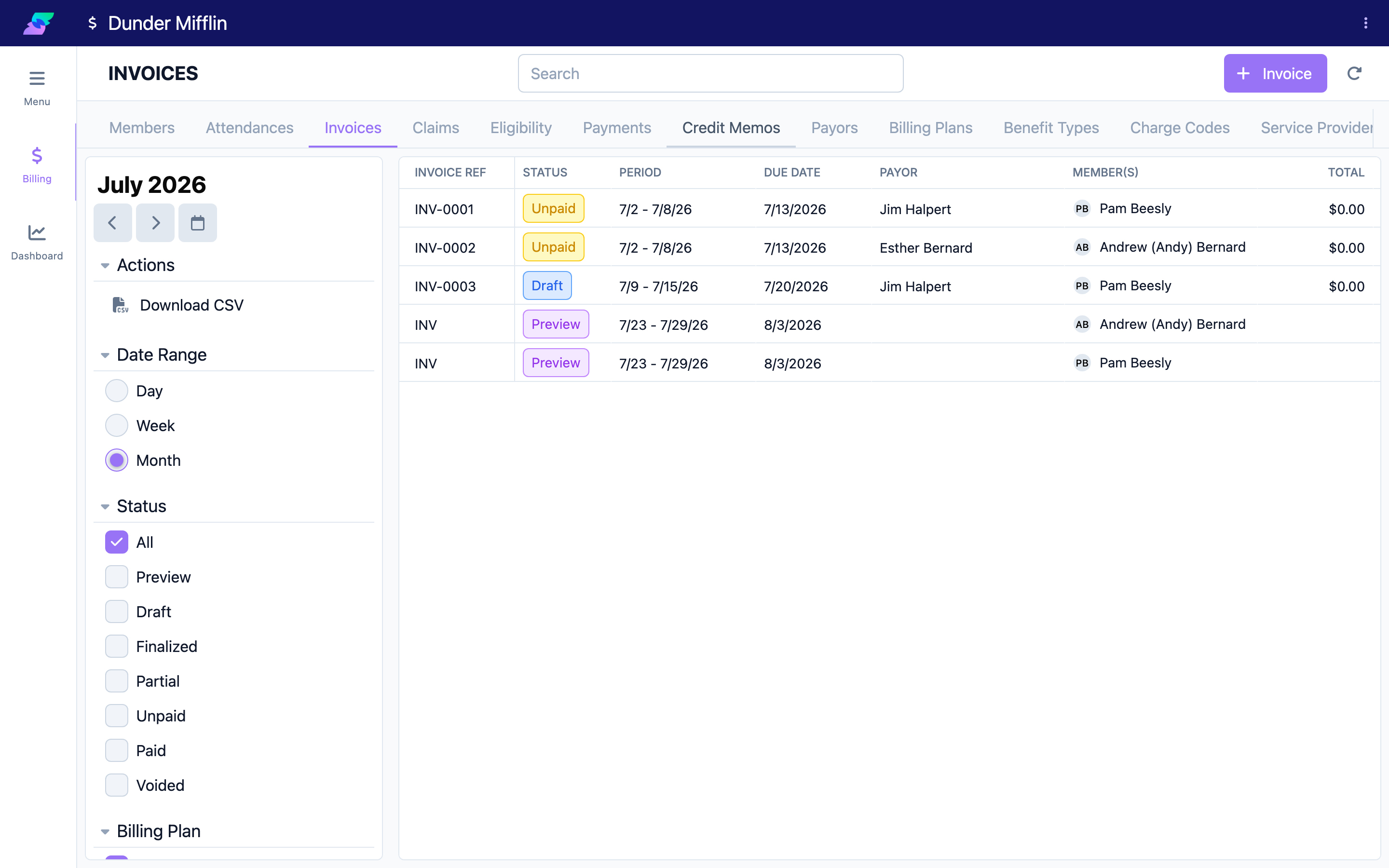Click the dollar icon beside Dunder Mifflin

tap(92, 23)
